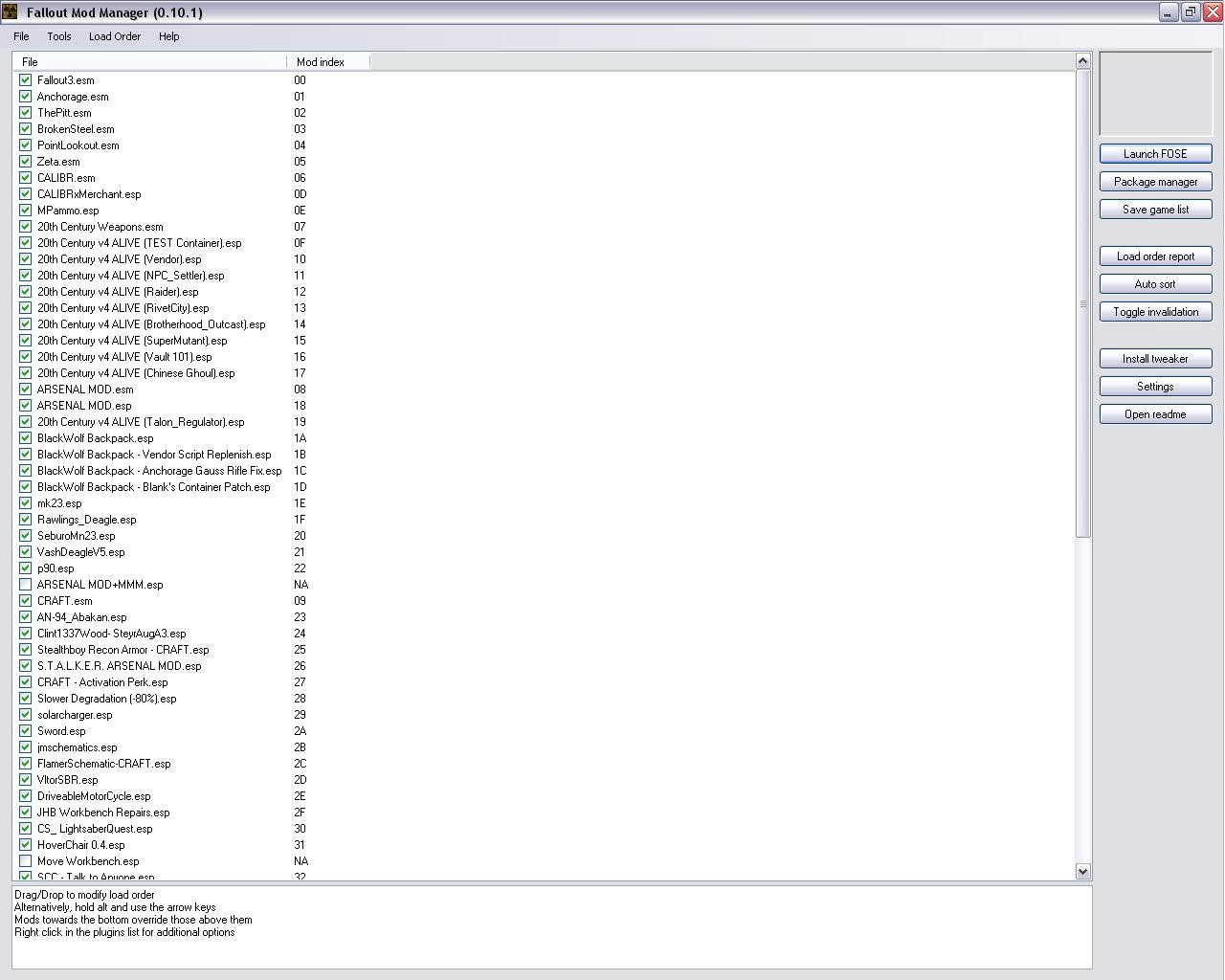Uncheck the HoverChair 0.4.esp checkbox

point(26,845)
